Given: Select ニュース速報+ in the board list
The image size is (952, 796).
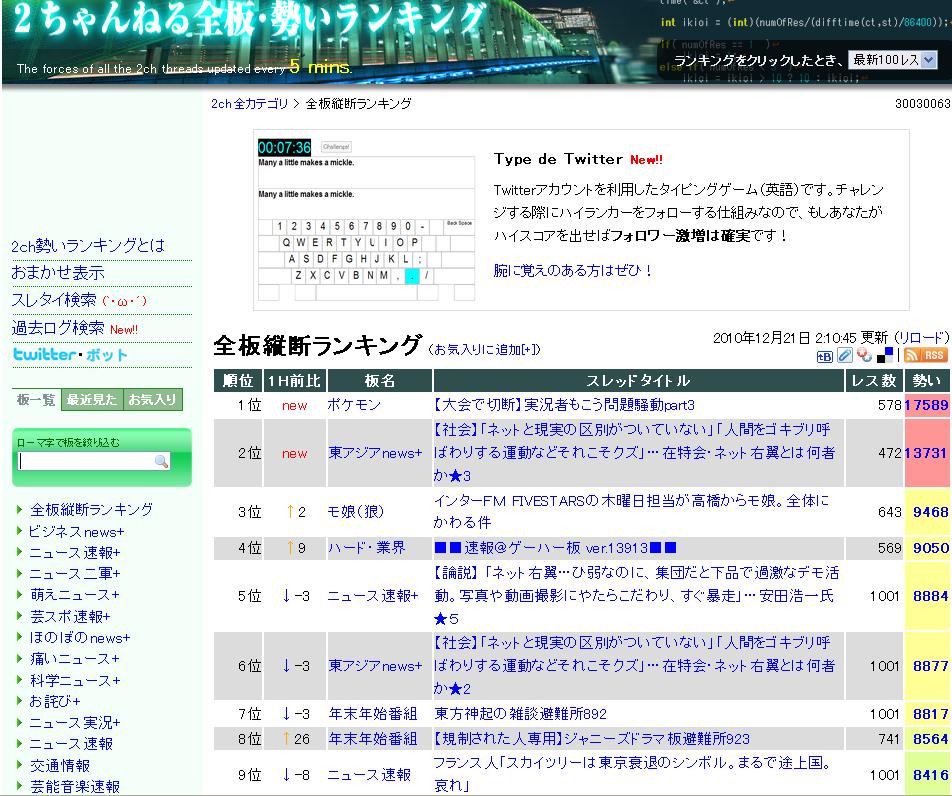Looking at the screenshot, I should pyautogui.click(x=75, y=553).
